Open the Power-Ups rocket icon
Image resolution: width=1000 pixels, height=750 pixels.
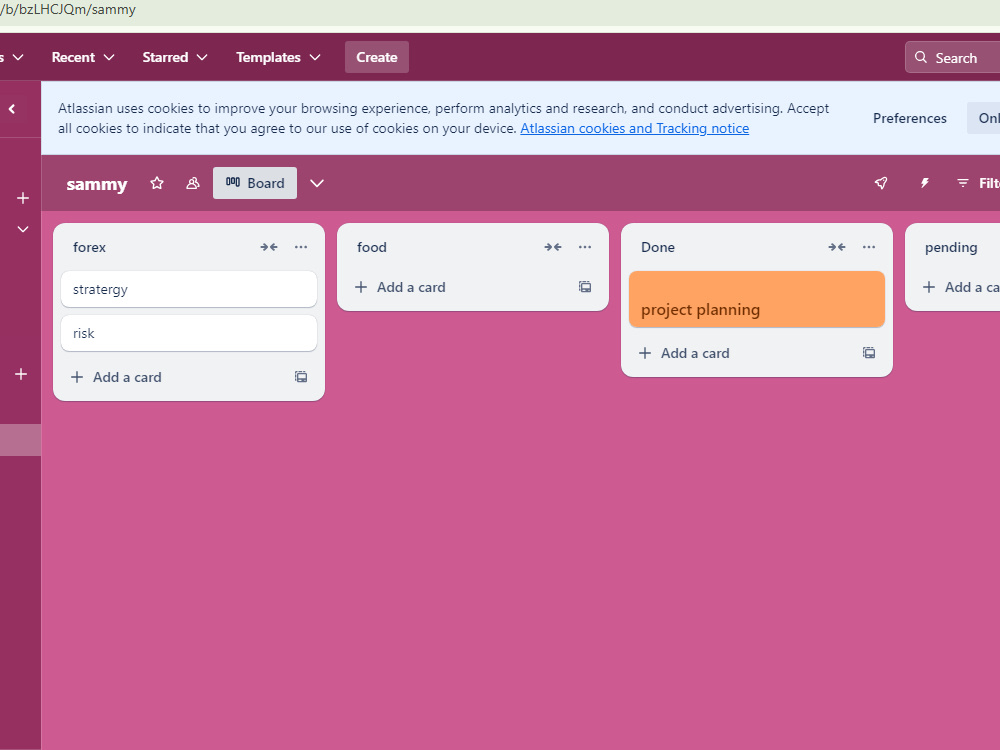[x=881, y=184]
